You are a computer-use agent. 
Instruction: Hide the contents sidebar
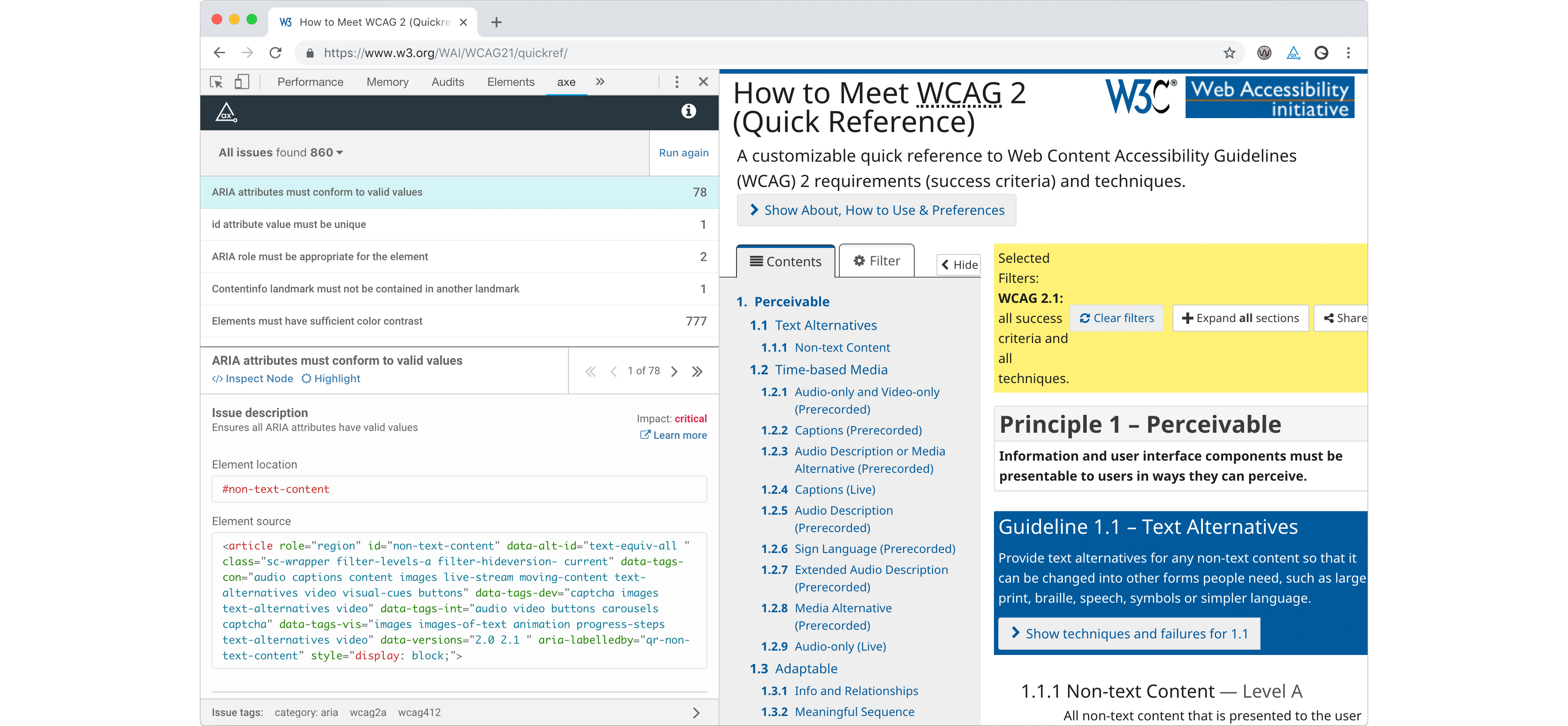click(959, 265)
